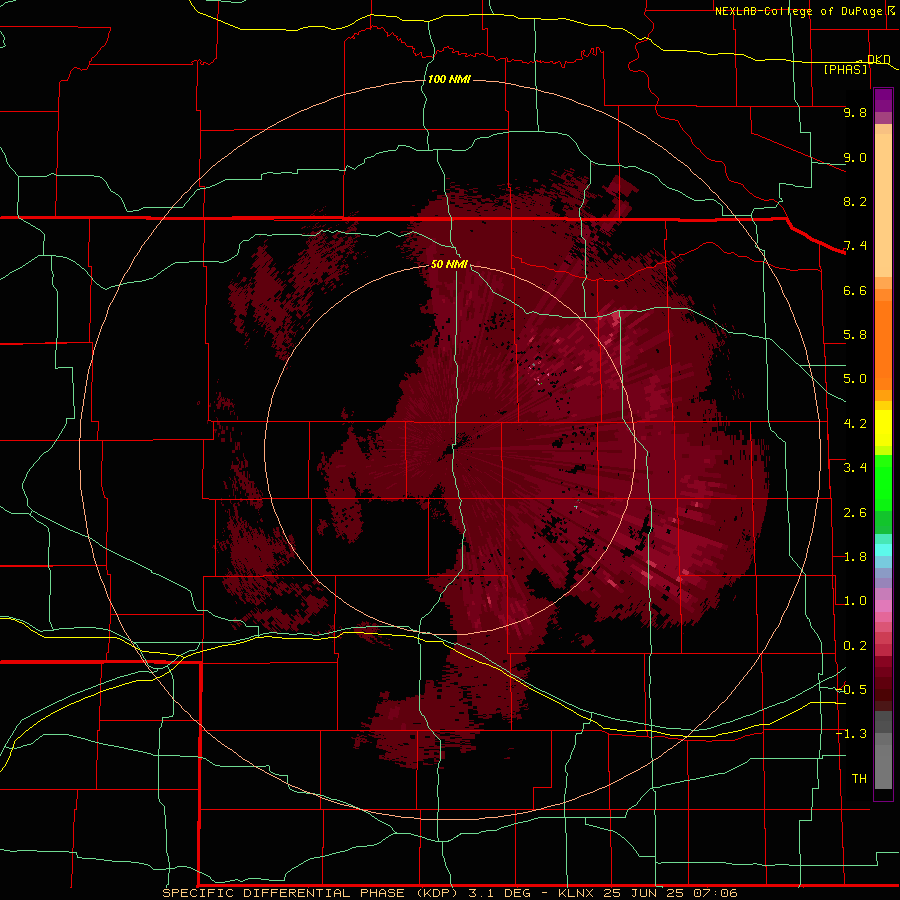The height and width of the screenshot is (900, 900).
Task: Pick the dark purple legend color band
Action: point(883,100)
